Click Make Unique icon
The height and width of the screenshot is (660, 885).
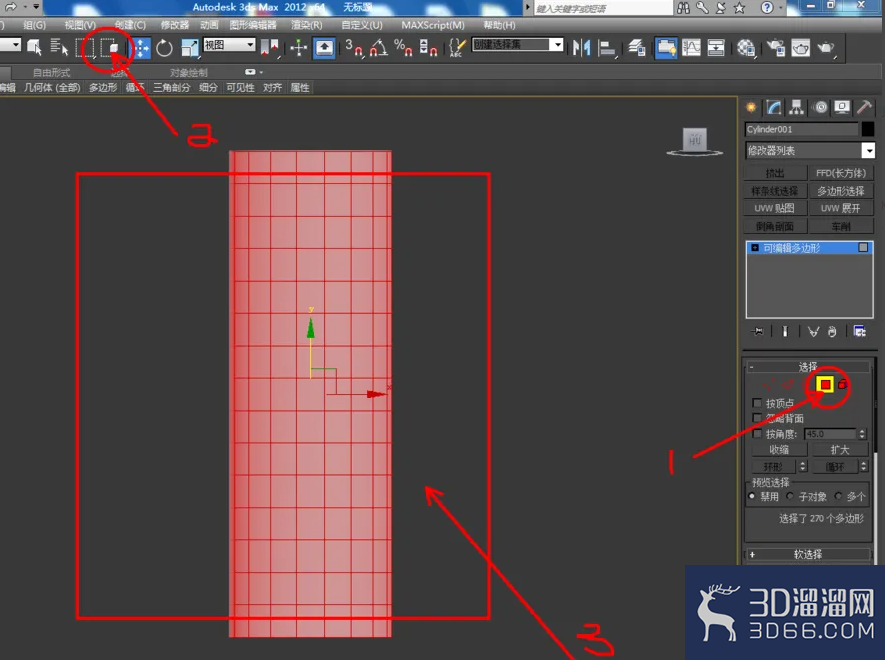(813, 331)
